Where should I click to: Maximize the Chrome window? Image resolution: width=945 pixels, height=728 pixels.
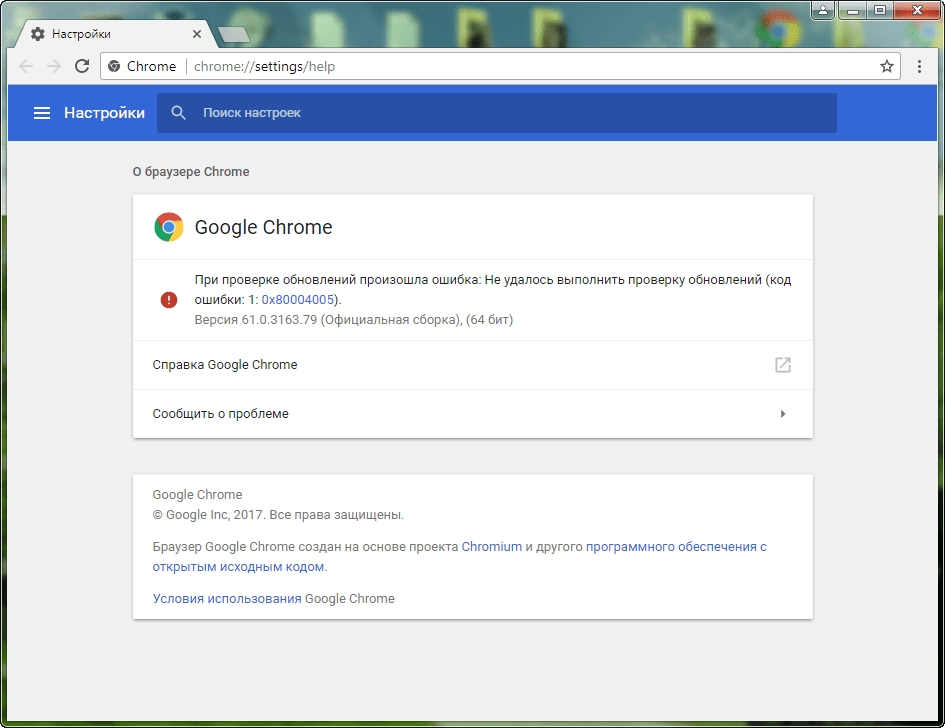(x=880, y=10)
